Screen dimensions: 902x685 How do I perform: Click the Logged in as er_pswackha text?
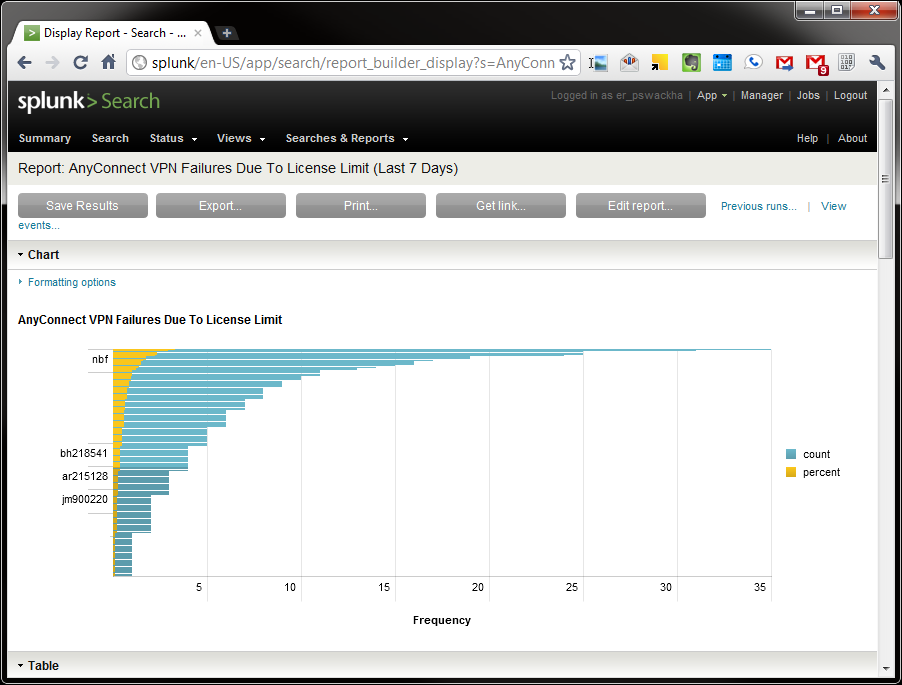click(617, 95)
